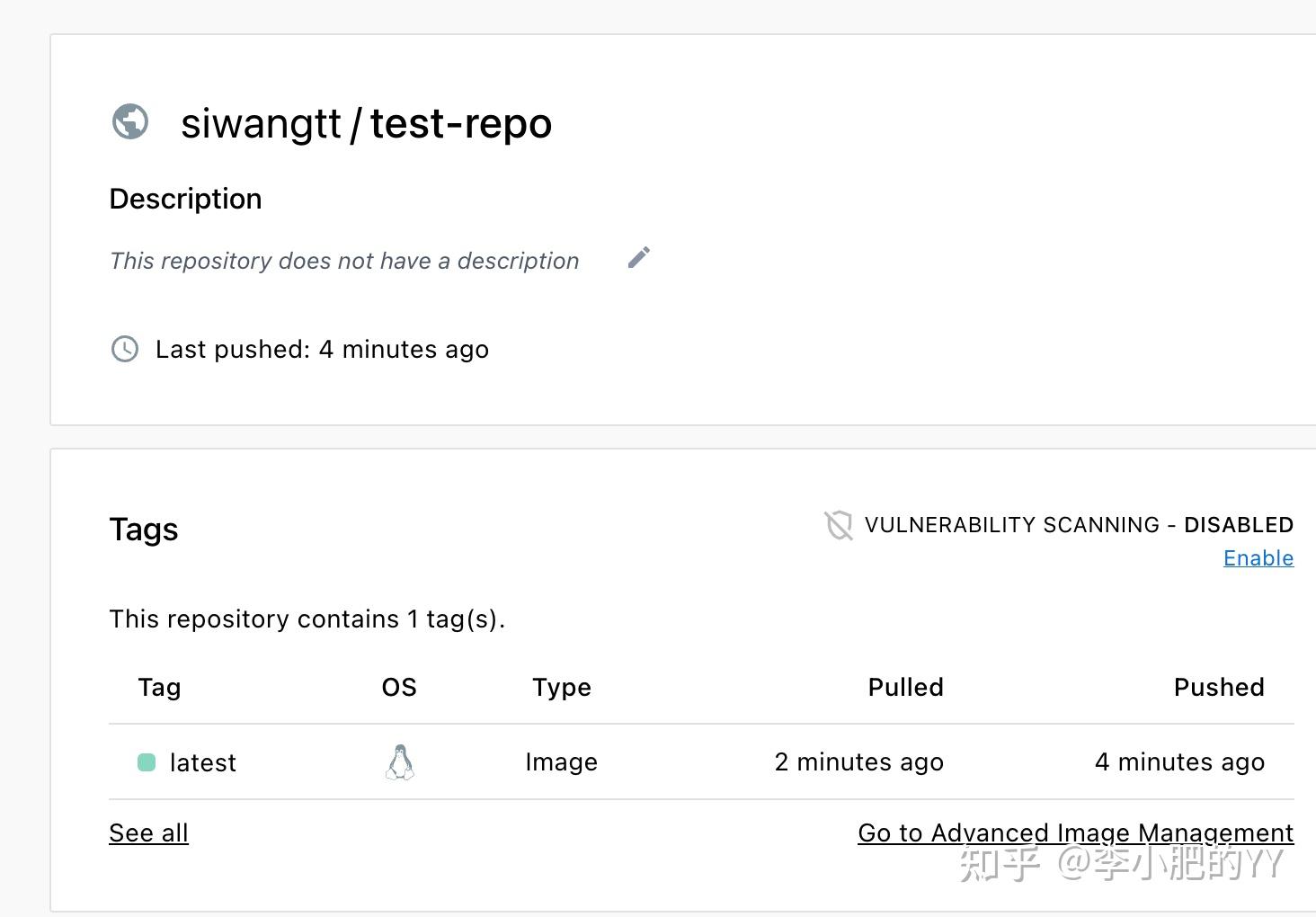
Task: Click the Pushed column header
Action: pyautogui.click(x=1220, y=688)
